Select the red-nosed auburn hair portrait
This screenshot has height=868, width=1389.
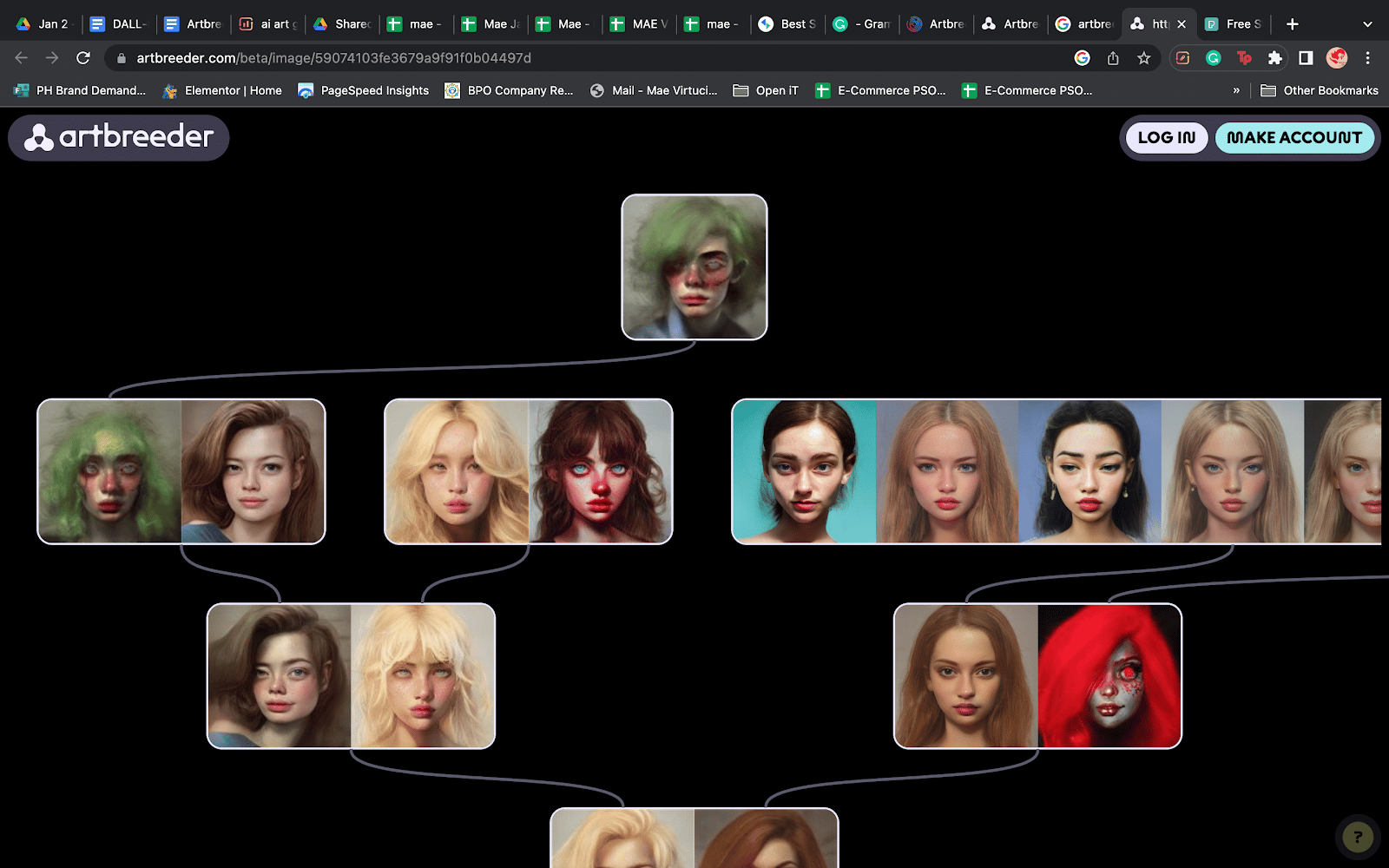click(600, 471)
